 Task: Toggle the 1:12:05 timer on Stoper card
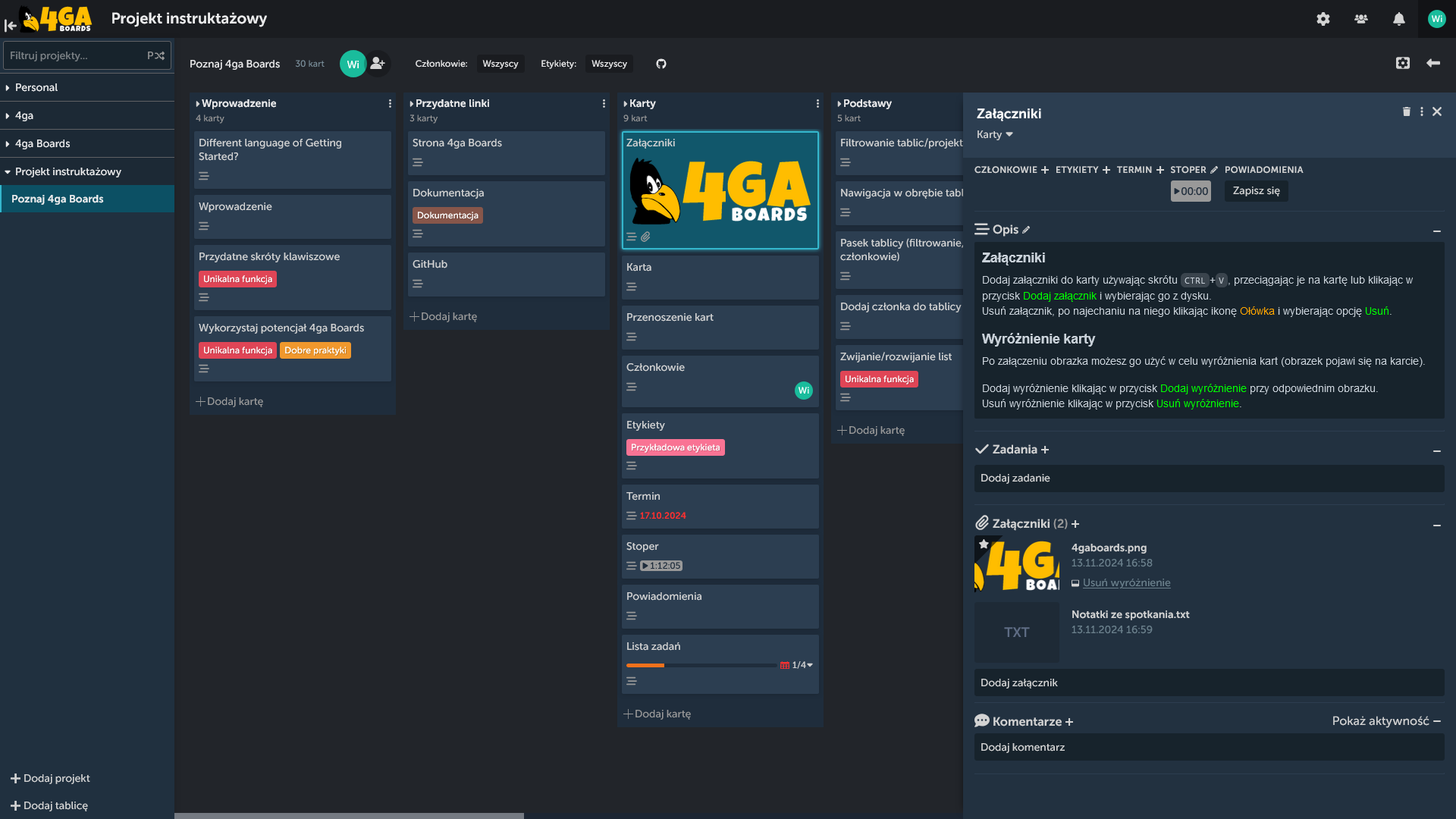point(661,566)
